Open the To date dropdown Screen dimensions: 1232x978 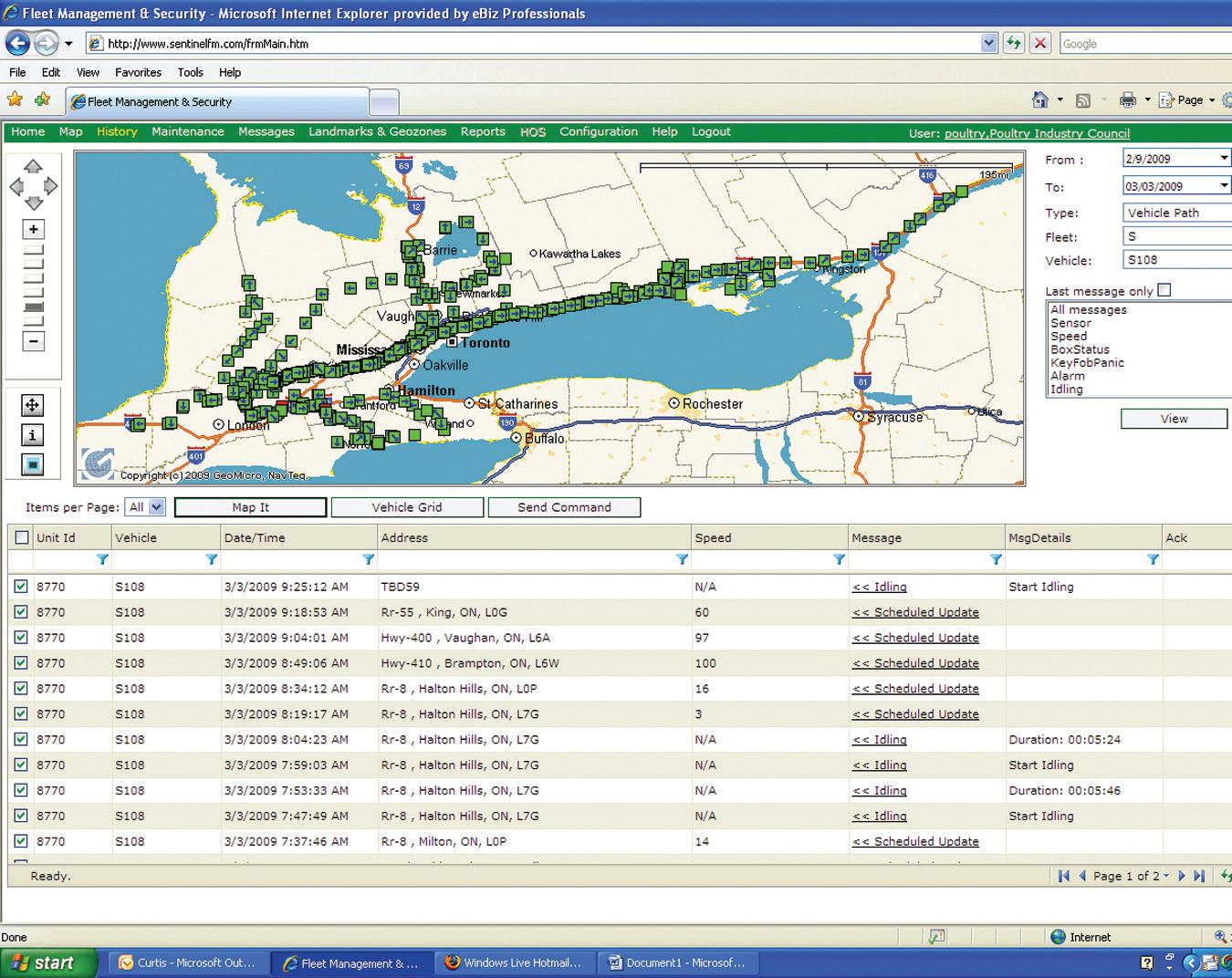click(x=1224, y=186)
